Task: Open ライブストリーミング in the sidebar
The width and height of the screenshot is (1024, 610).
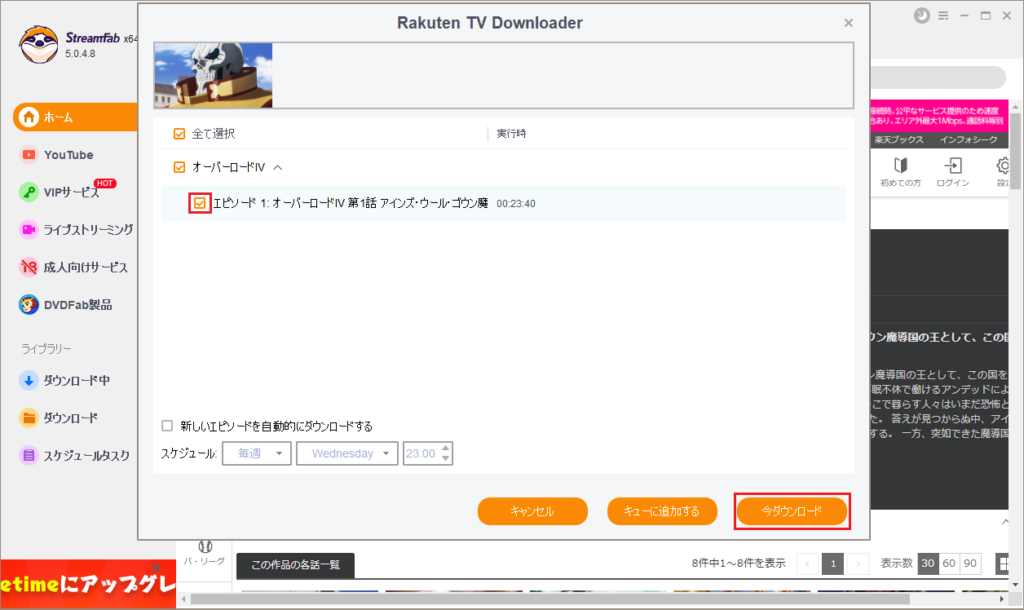Action: (76, 229)
